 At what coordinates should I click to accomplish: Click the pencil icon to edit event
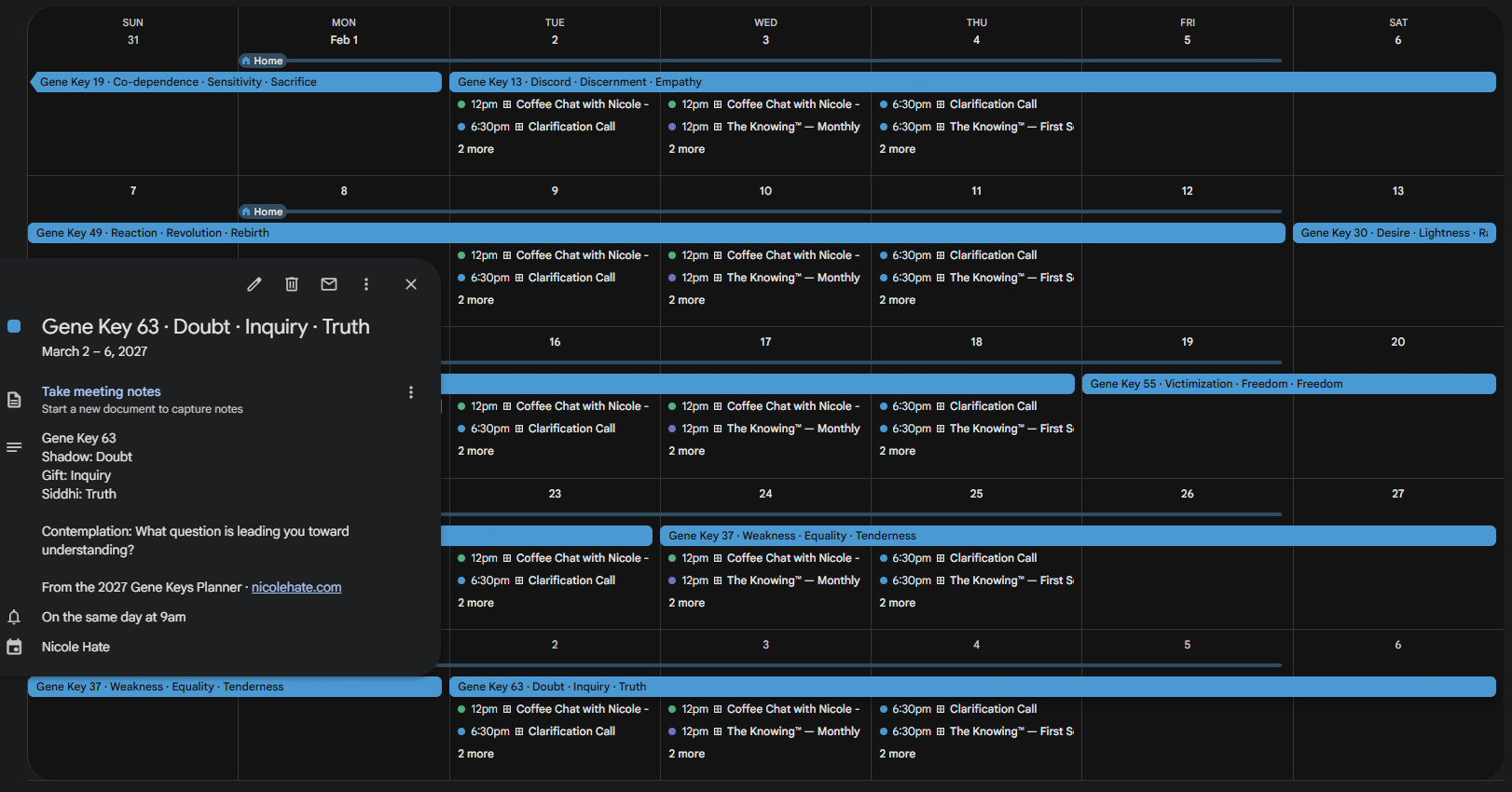point(254,284)
